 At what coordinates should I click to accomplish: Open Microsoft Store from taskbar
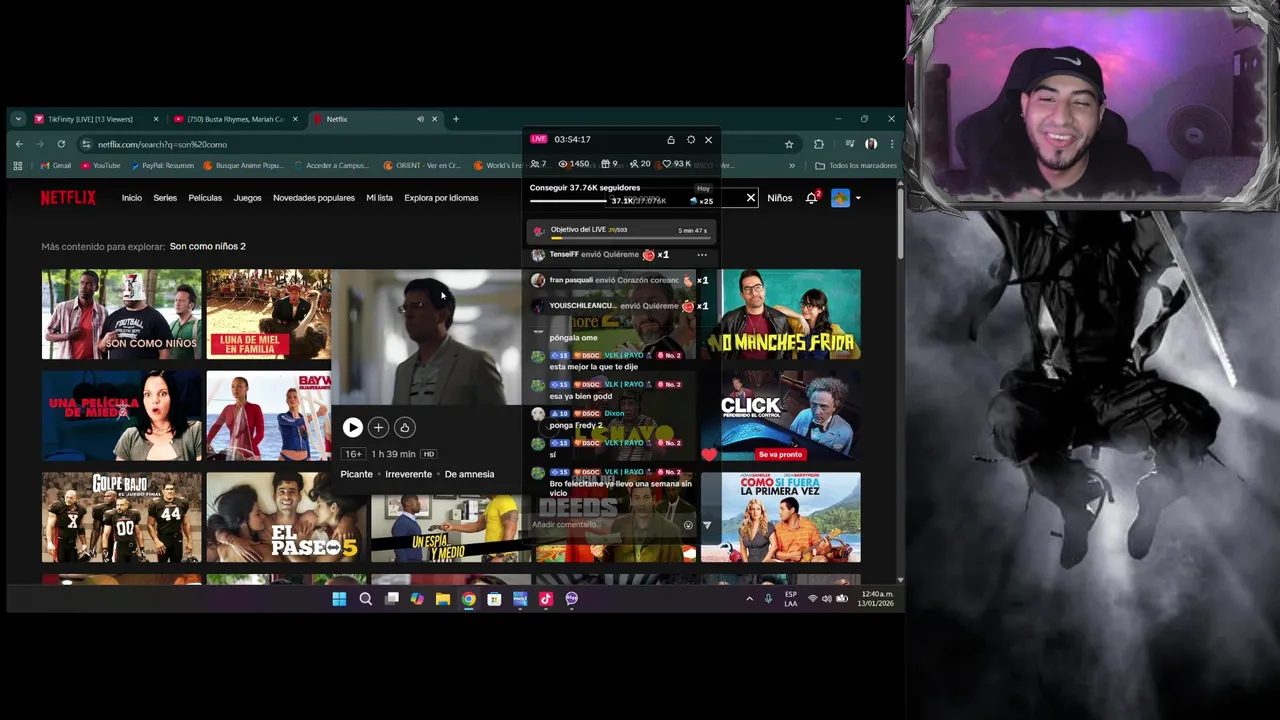point(494,599)
